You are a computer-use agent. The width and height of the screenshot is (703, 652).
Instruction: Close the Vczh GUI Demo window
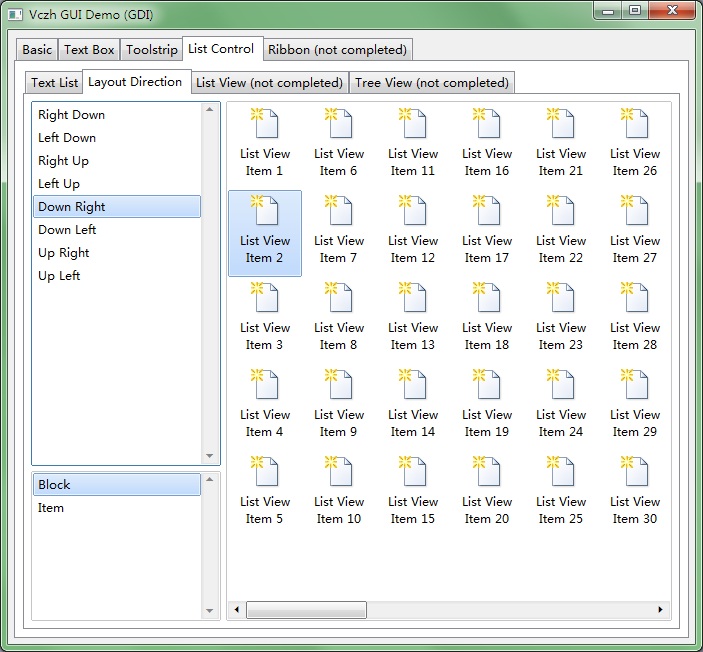click(x=672, y=11)
